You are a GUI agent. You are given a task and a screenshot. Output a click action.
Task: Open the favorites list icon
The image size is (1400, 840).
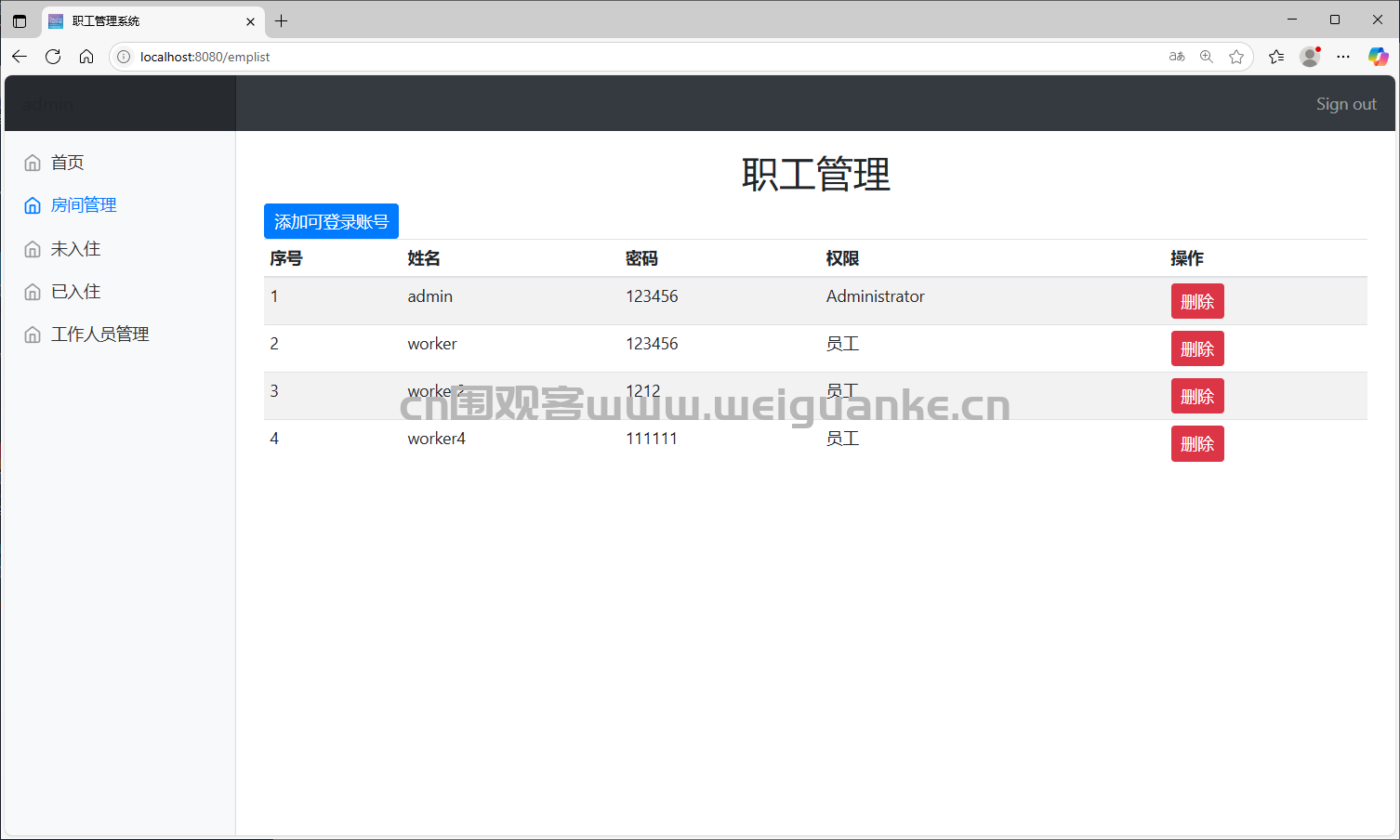click(1276, 56)
